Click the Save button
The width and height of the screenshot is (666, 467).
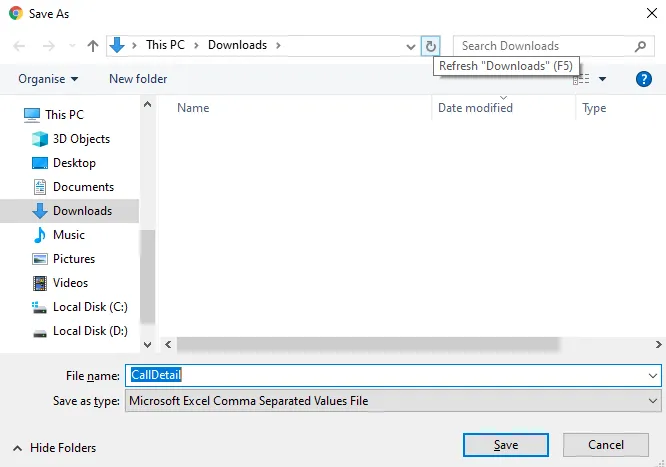(505, 445)
